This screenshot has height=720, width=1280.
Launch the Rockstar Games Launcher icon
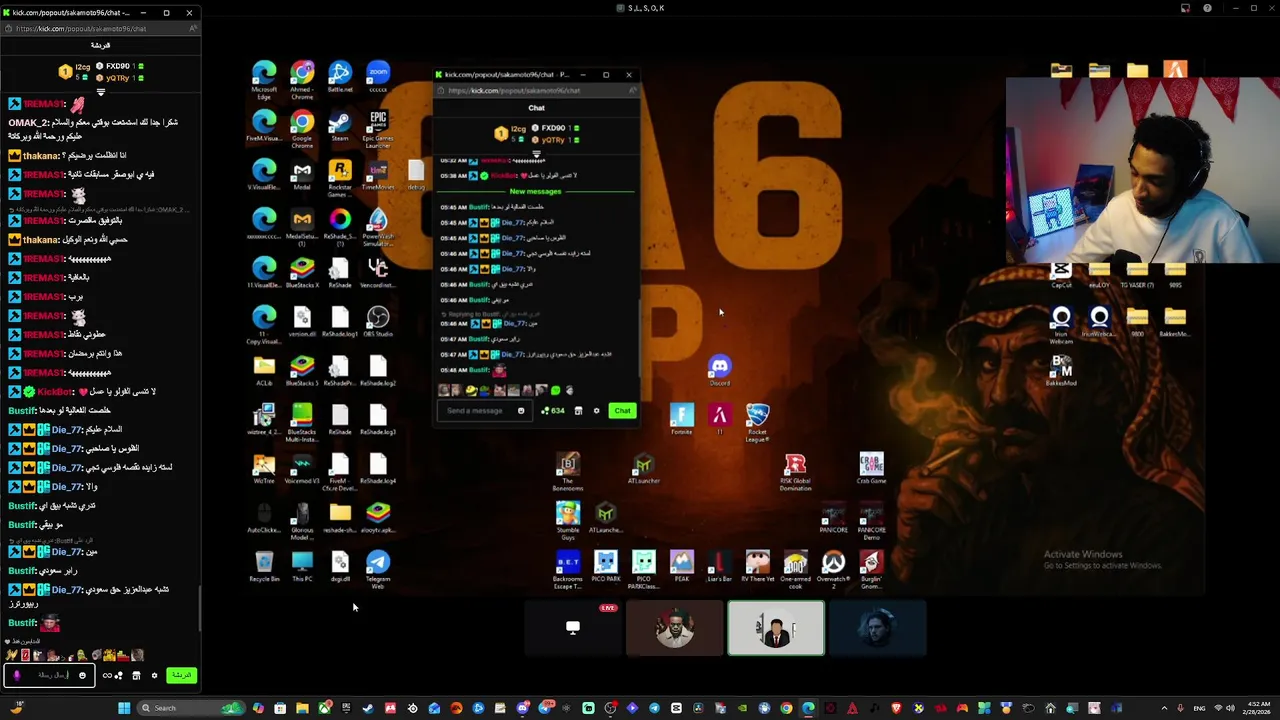coord(340,176)
